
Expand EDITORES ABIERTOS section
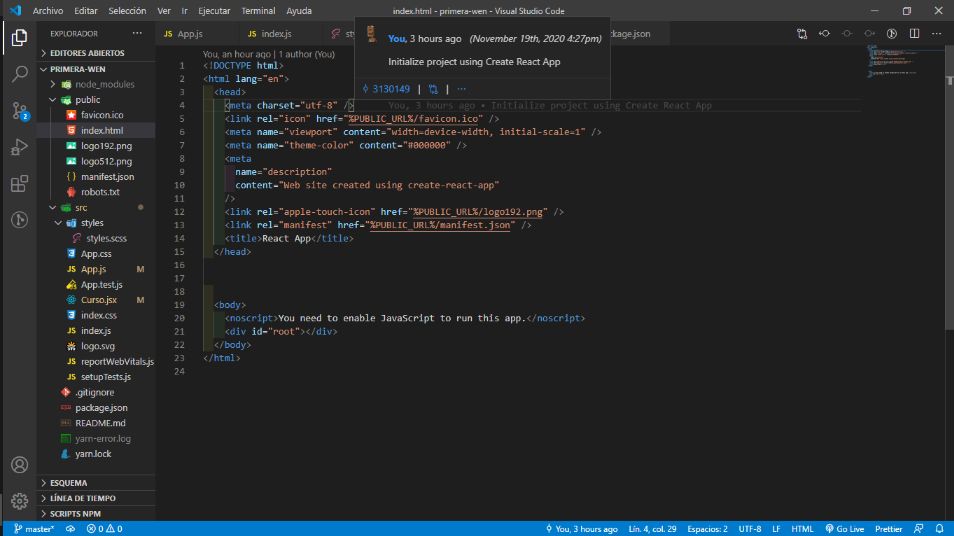(96, 53)
